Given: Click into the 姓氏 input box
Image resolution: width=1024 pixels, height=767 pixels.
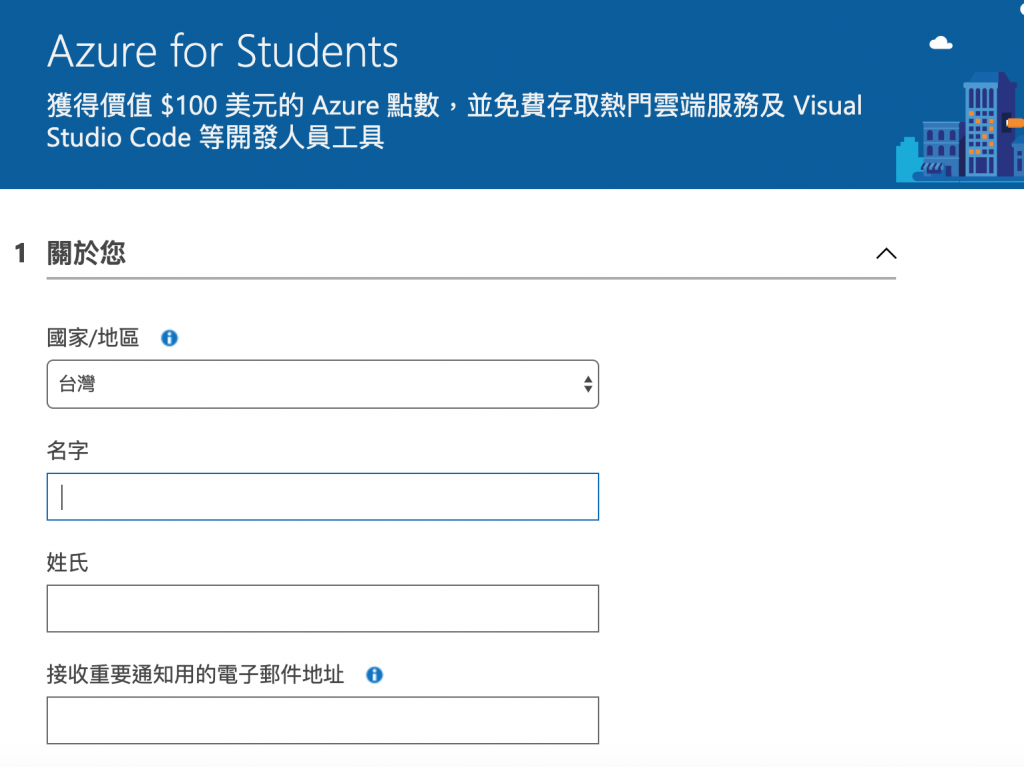Looking at the screenshot, I should click(x=322, y=608).
